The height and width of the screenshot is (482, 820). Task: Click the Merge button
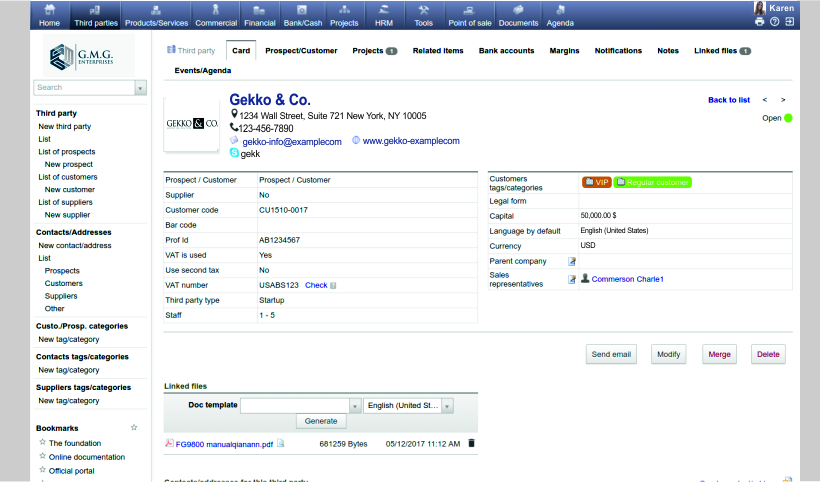coord(718,354)
